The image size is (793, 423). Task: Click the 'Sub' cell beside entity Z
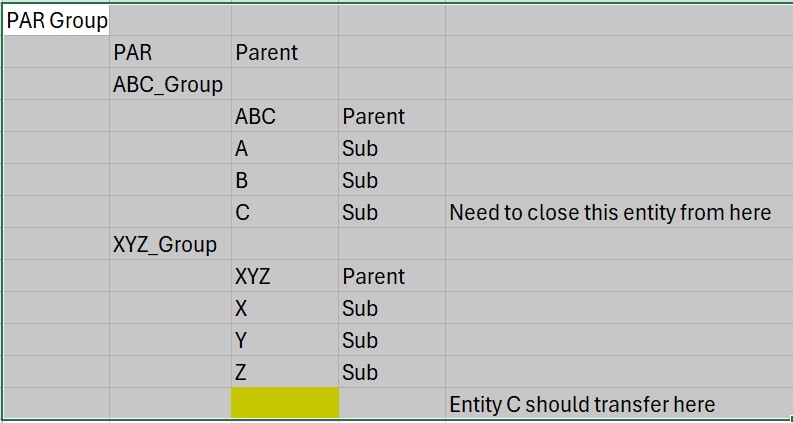392,372
